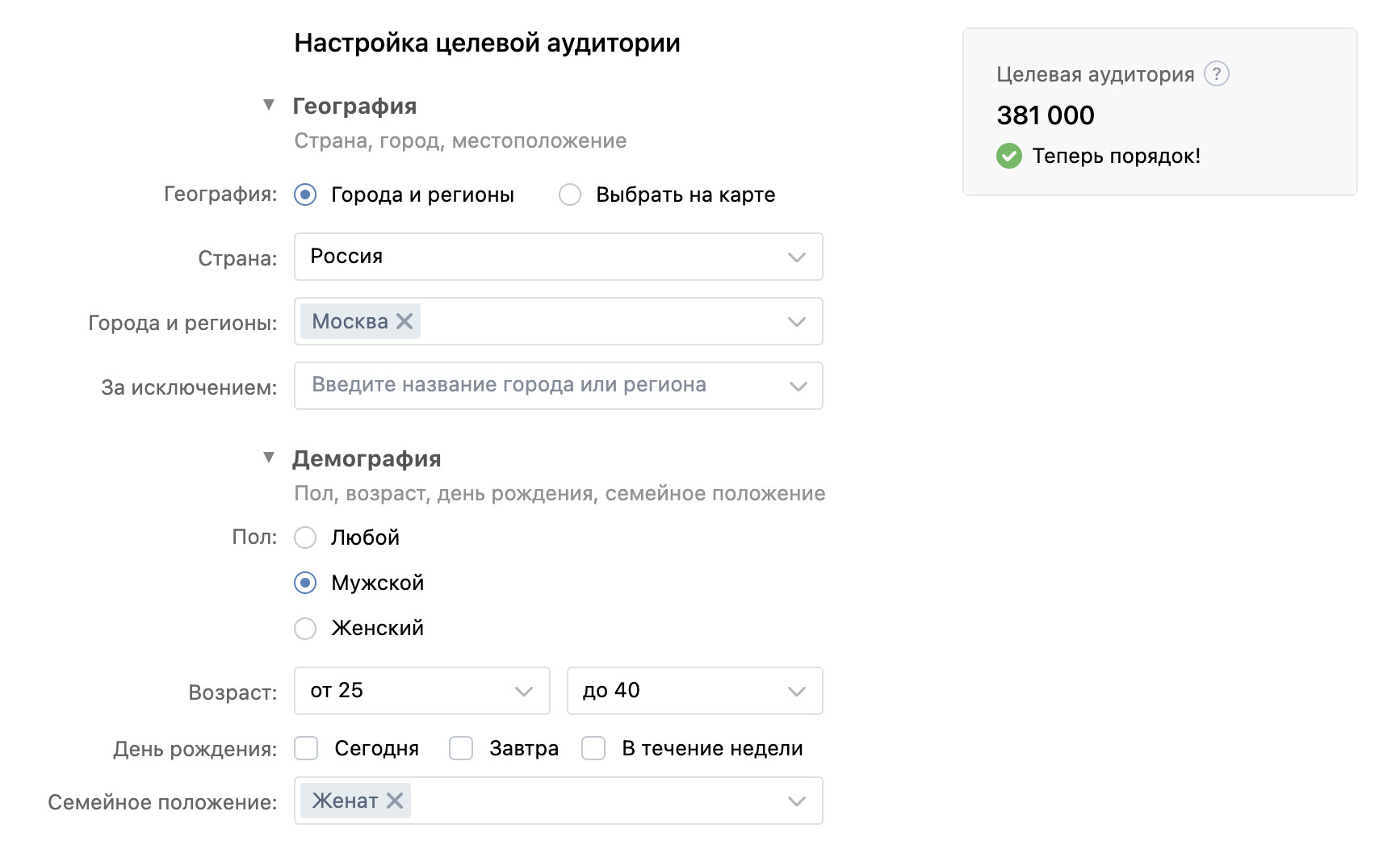Select the Города и регионы radio button
Screen dimensions: 1400x849
[305, 194]
